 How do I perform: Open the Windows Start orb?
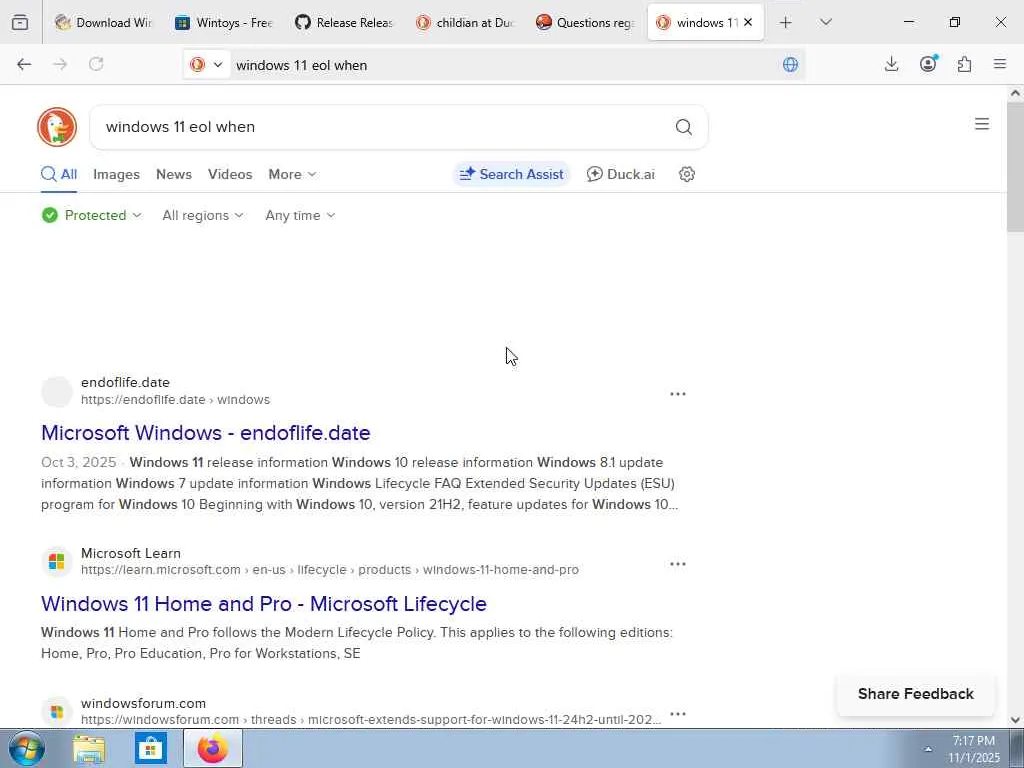tap(27, 749)
